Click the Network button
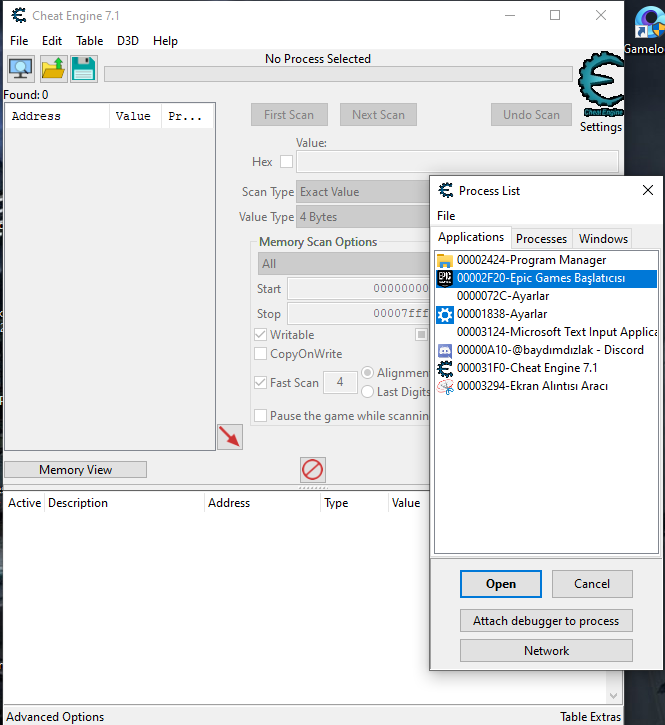The height and width of the screenshot is (725, 665). [x=546, y=651]
